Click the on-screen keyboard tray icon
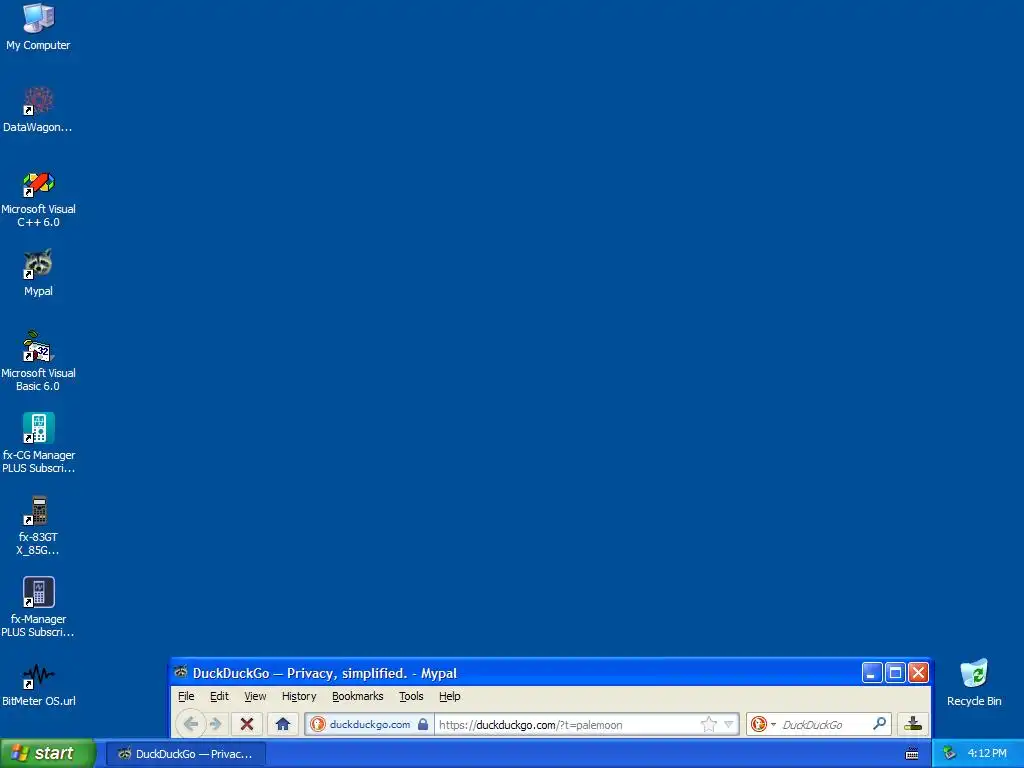Image resolution: width=1024 pixels, height=768 pixels. [x=912, y=754]
